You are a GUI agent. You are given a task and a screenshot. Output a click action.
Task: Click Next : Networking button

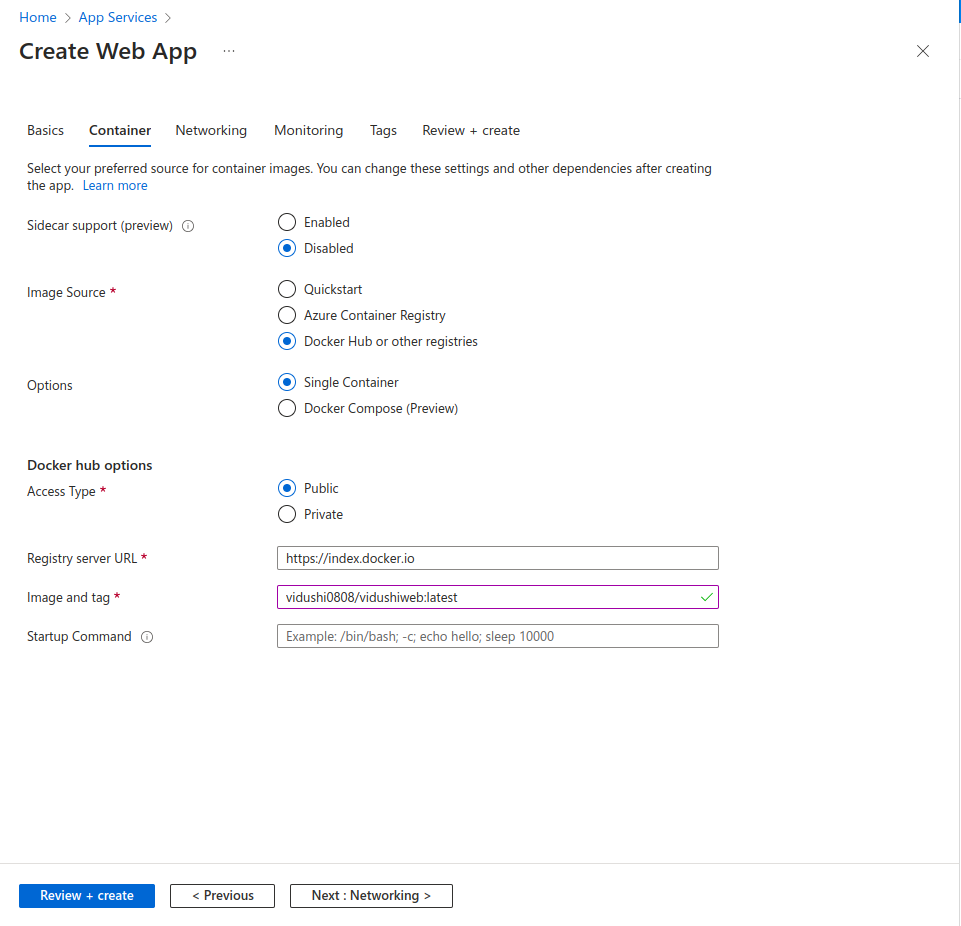[x=371, y=896]
